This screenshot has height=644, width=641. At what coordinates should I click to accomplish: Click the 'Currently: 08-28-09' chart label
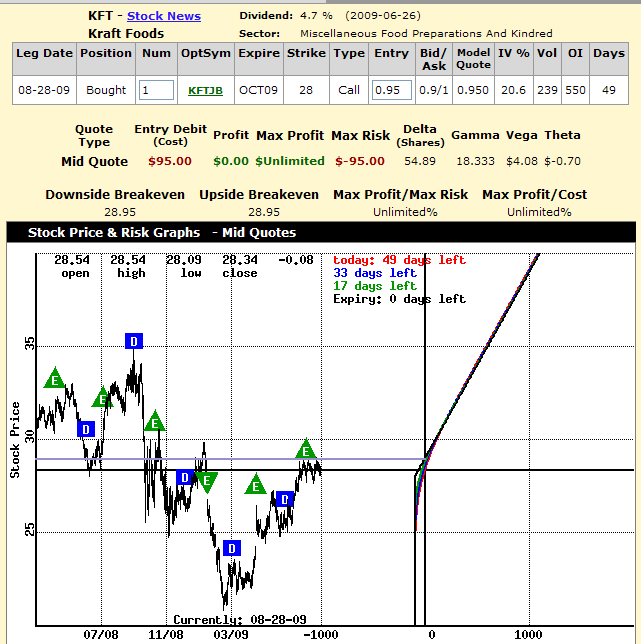[240, 619]
